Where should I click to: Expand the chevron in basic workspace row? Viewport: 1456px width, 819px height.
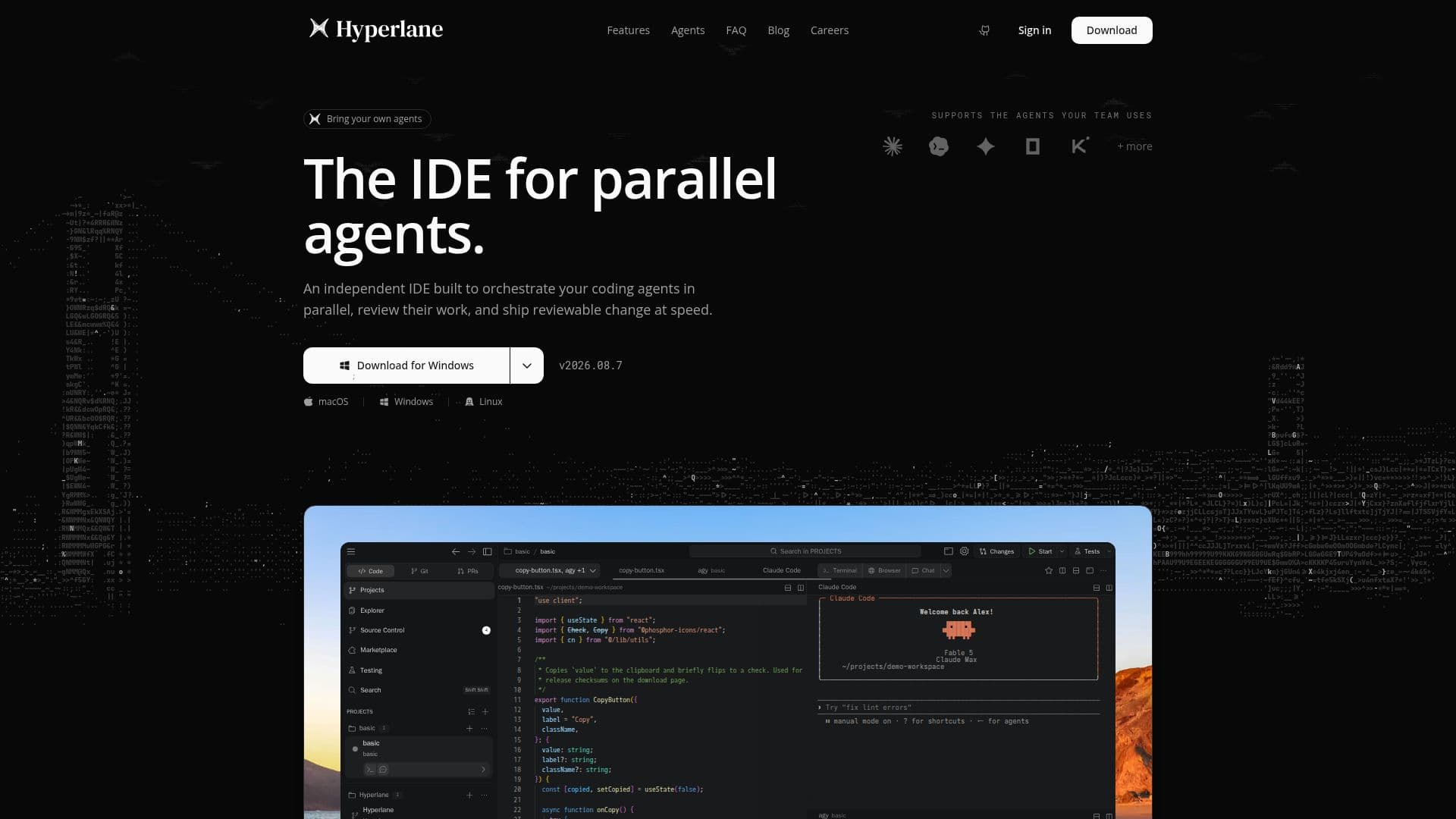pyautogui.click(x=483, y=769)
